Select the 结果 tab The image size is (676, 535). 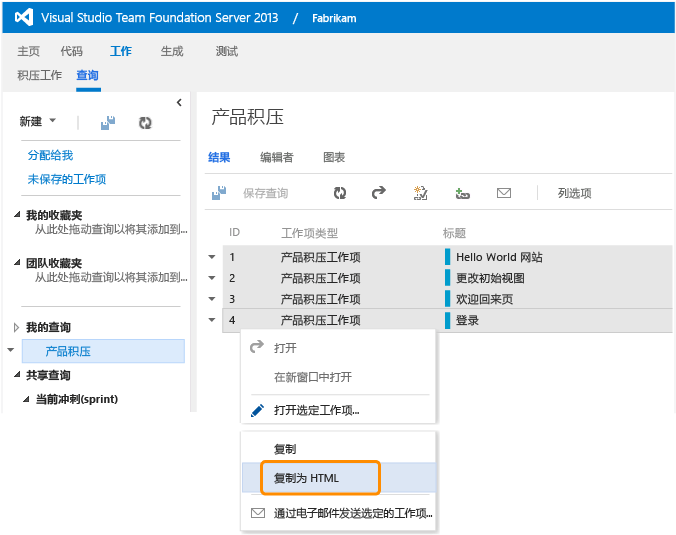[219, 157]
